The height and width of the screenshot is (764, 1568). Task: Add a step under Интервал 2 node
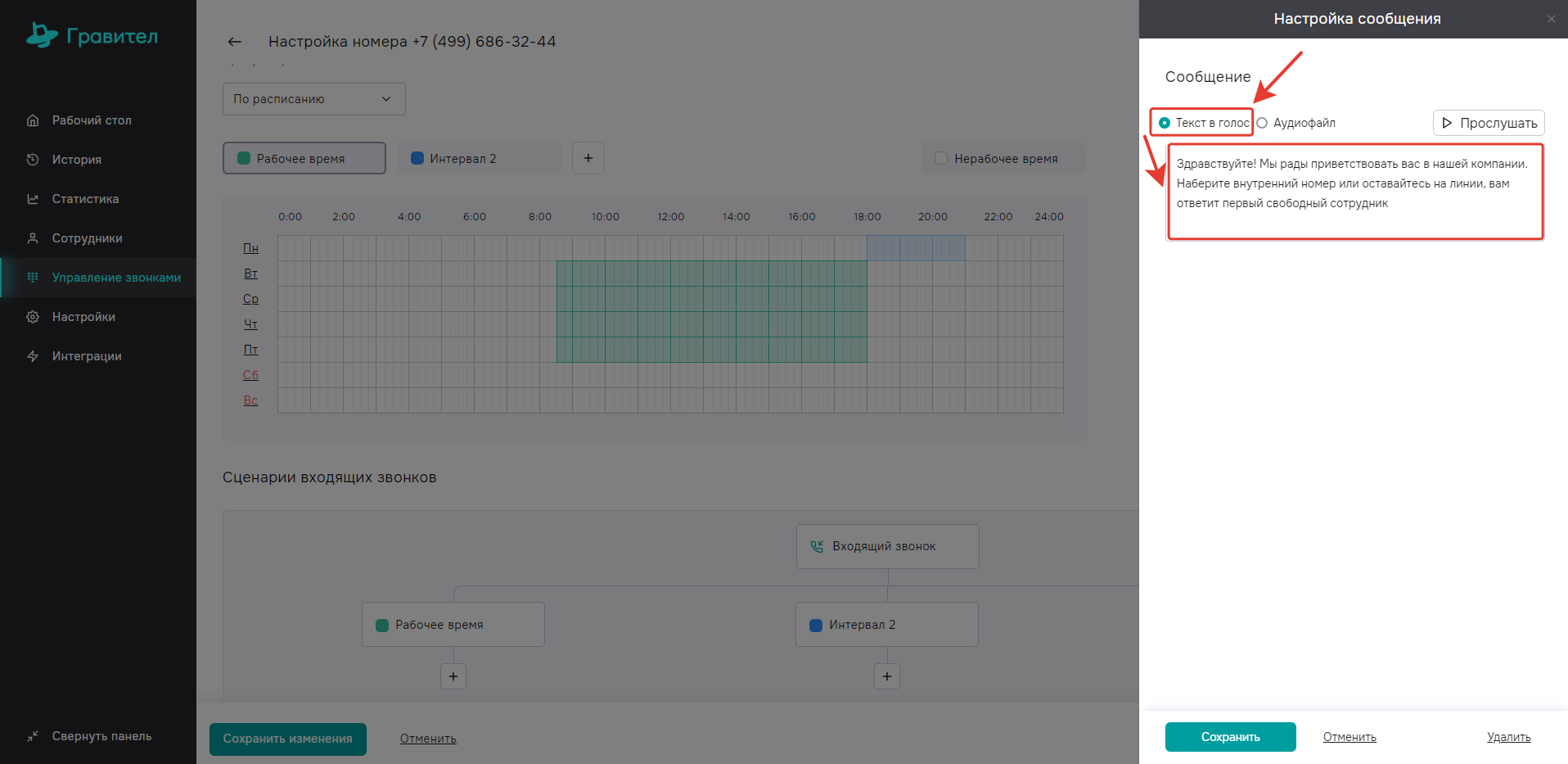(887, 676)
